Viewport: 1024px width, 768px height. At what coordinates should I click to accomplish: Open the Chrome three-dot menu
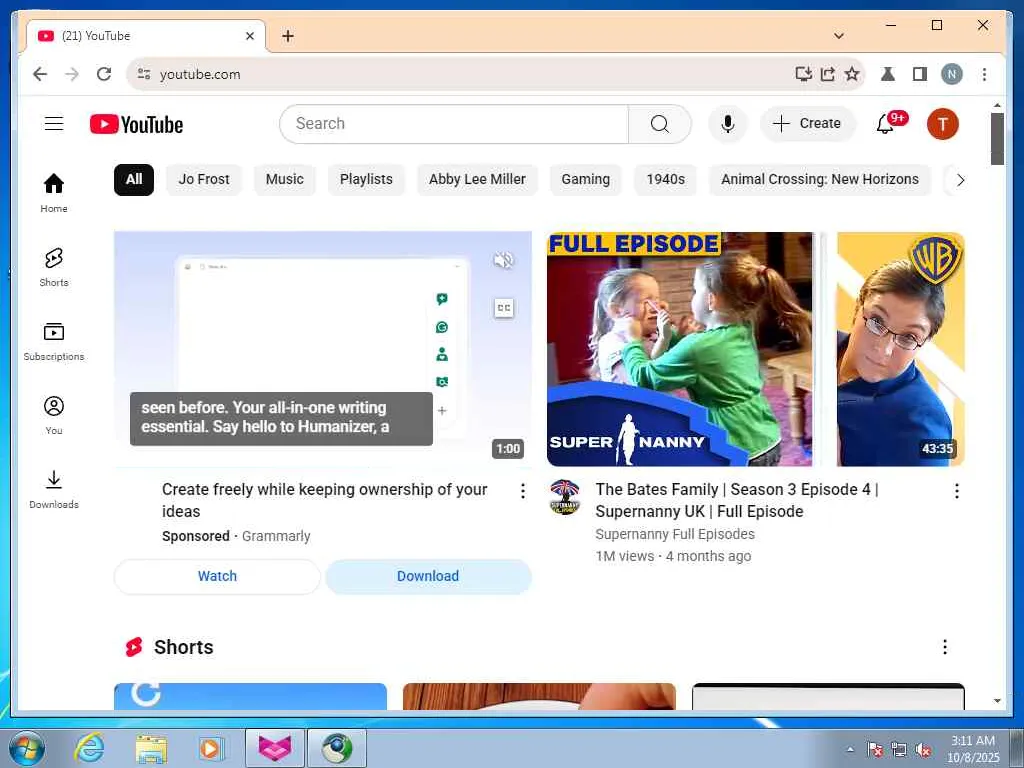pyautogui.click(x=984, y=74)
